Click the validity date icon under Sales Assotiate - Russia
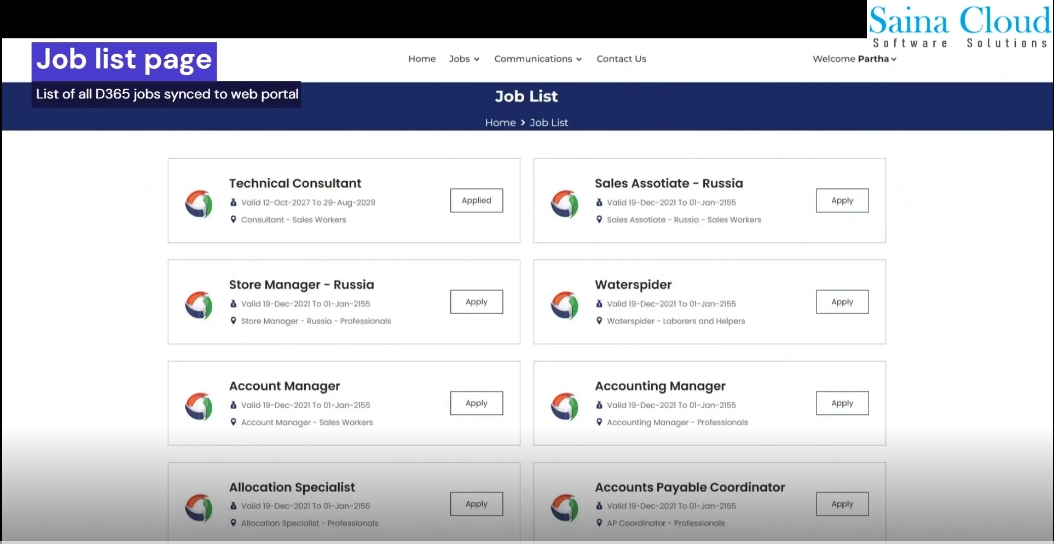This screenshot has width=1054, height=544. pos(599,202)
